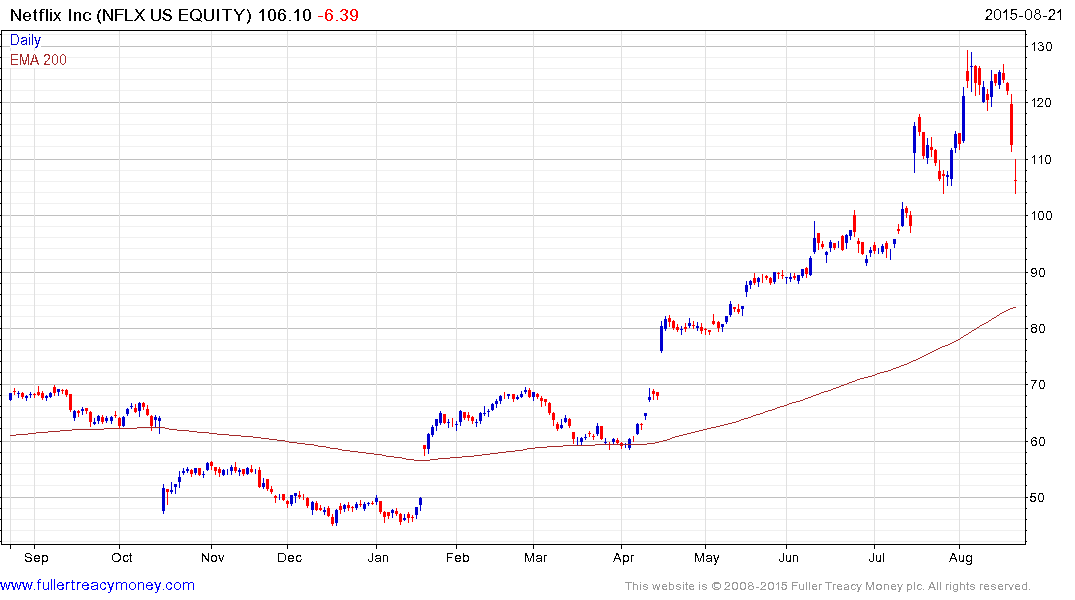Click the Dec month axis label
The width and height of the screenshot is (1075, 600).
pyautogui.click(x=289, y=557)
